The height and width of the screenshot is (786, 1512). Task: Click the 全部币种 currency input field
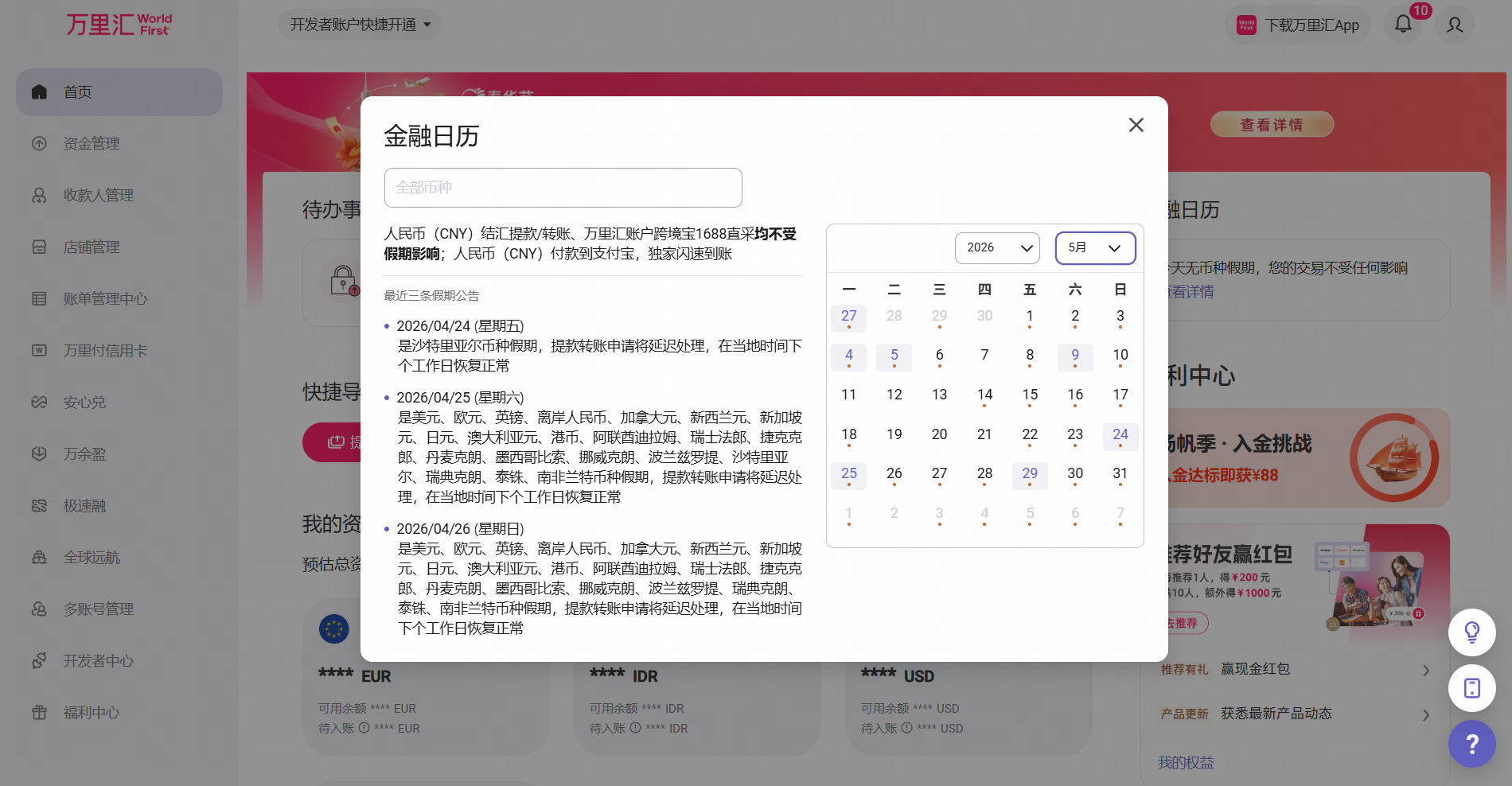tap(563, 188)
